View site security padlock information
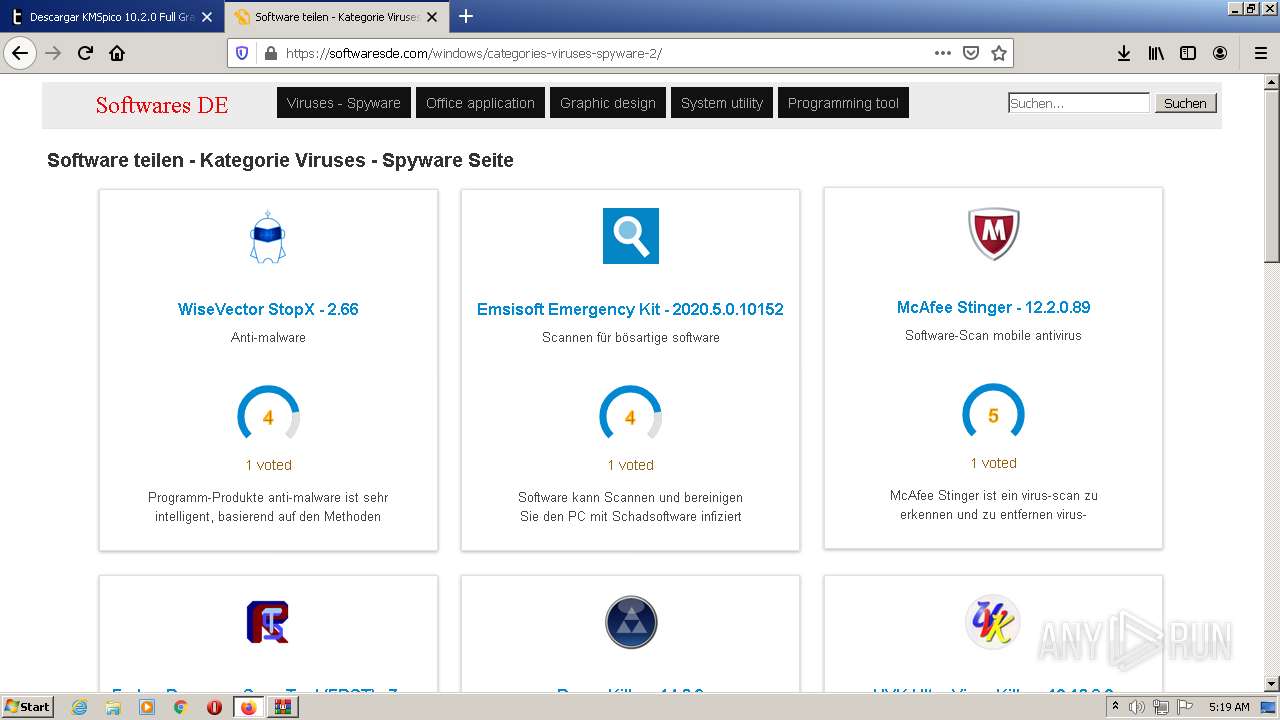This screenshot has height=720, width=1280. 269,53
